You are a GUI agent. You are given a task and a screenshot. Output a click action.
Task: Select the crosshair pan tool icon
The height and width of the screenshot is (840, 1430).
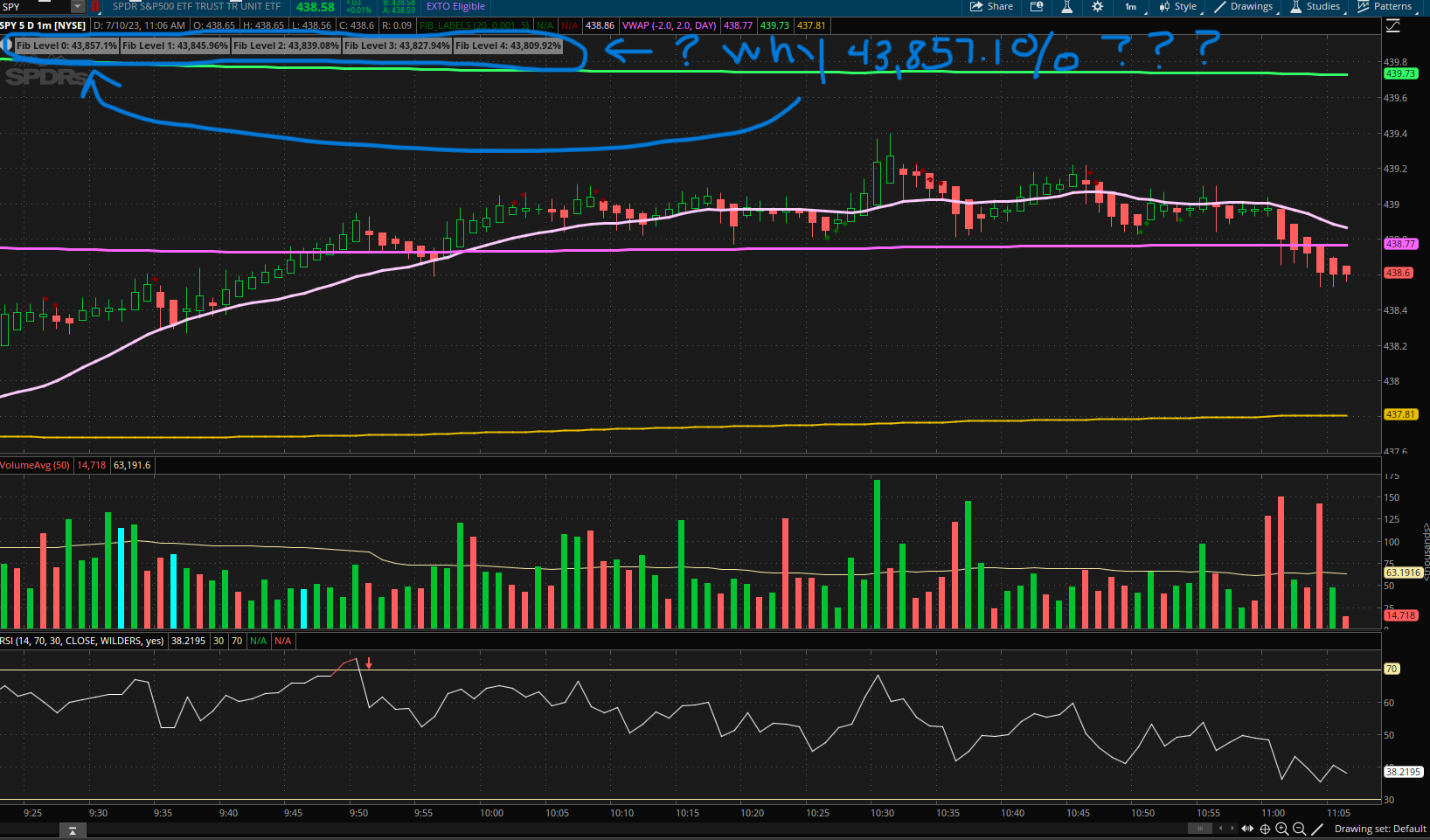coord(1265,829)
